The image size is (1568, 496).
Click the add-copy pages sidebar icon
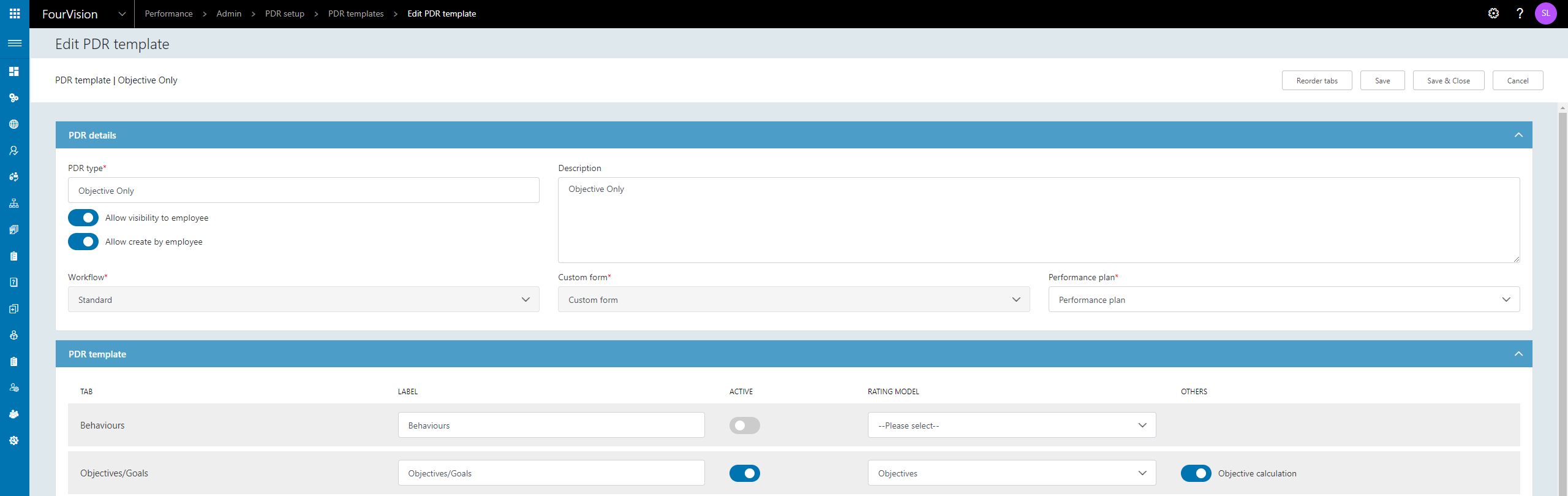pyautogui.click(x=14, y=309)
